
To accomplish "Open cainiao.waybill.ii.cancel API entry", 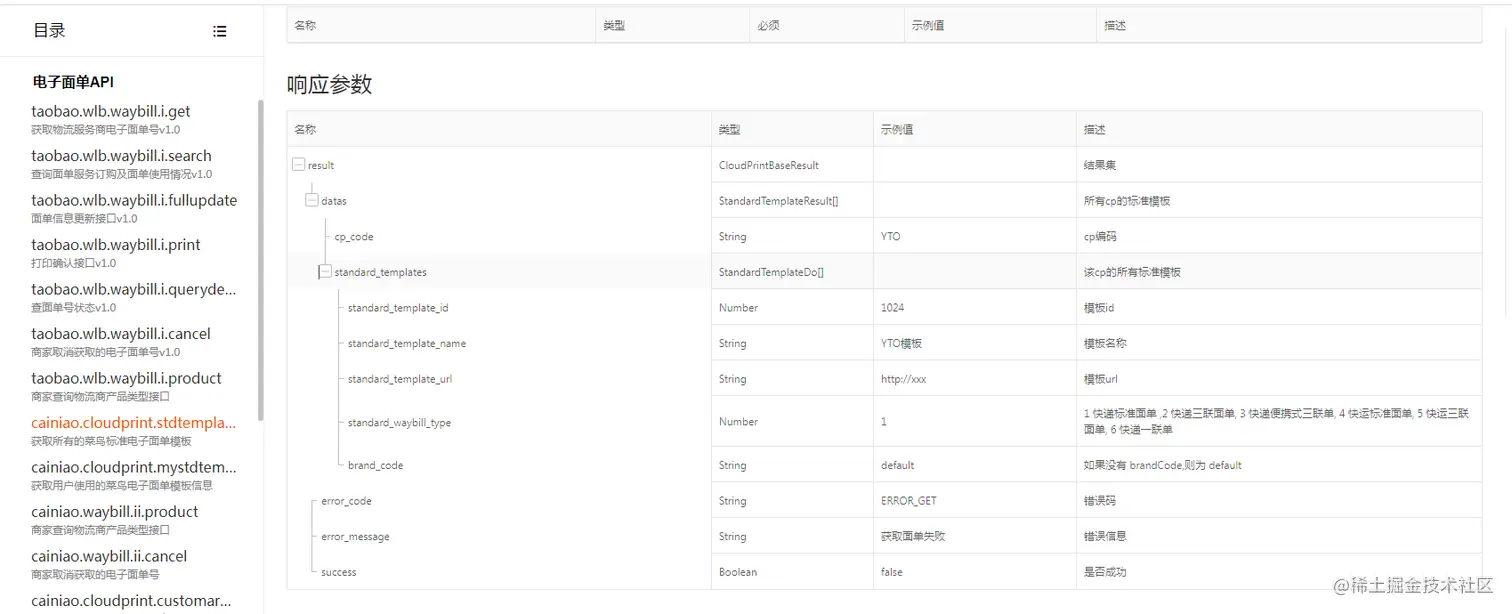I will (x=109, y=556).
